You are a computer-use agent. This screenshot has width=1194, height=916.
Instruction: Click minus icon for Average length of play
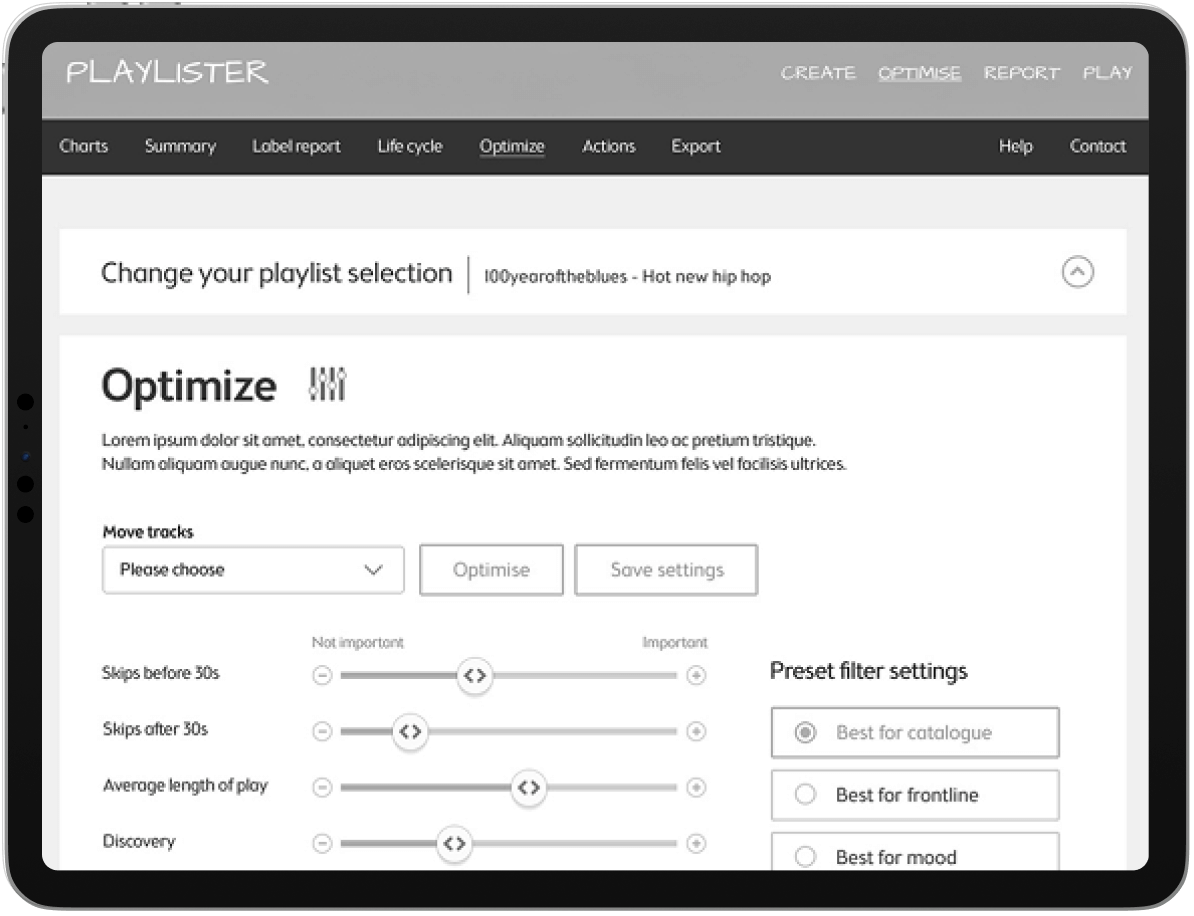(322, 788)
